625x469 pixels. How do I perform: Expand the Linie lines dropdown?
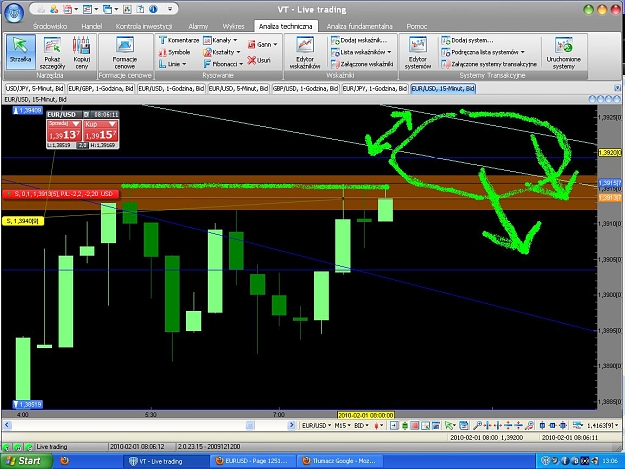[173, 64]
